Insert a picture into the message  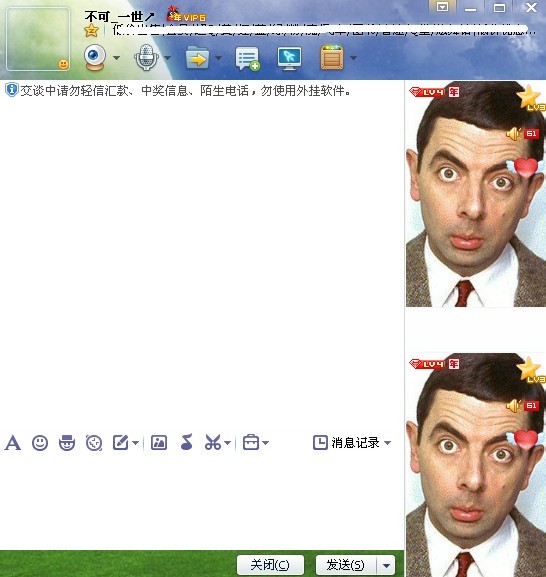pos(159,443)
